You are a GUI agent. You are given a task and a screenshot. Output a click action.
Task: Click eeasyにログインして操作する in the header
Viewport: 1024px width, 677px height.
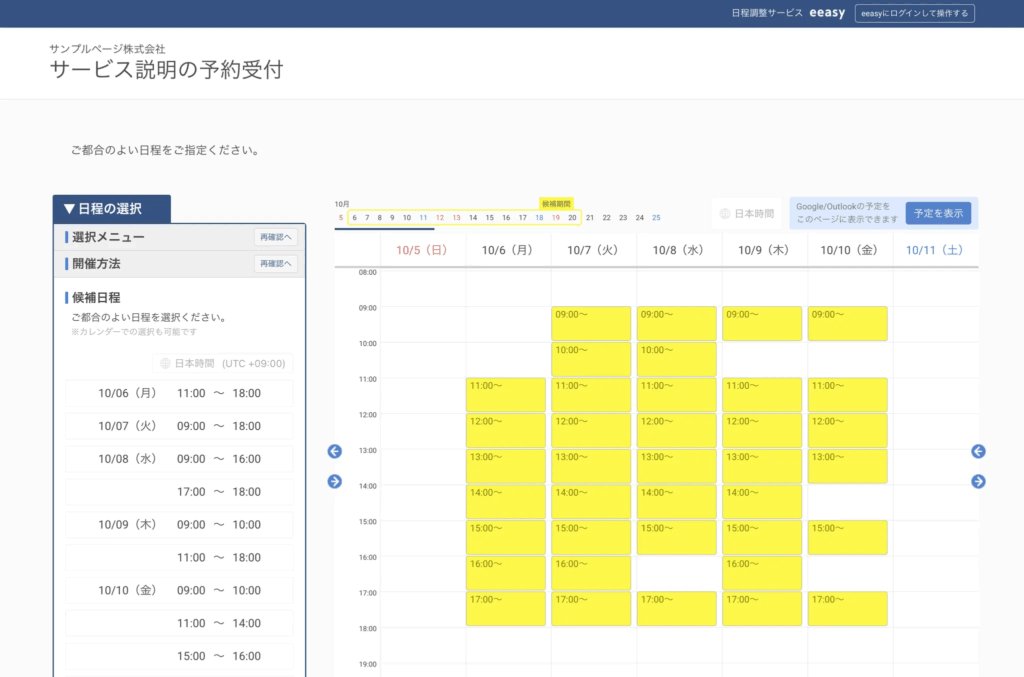(914, 13)
